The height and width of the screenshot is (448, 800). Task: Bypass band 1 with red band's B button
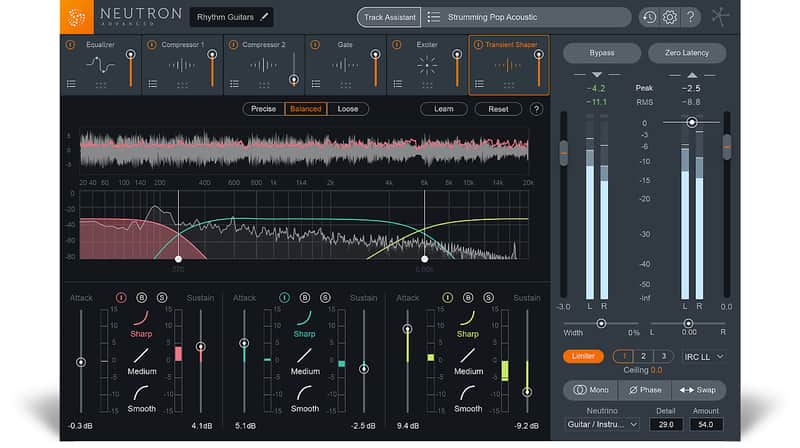[x=141, y=297]
